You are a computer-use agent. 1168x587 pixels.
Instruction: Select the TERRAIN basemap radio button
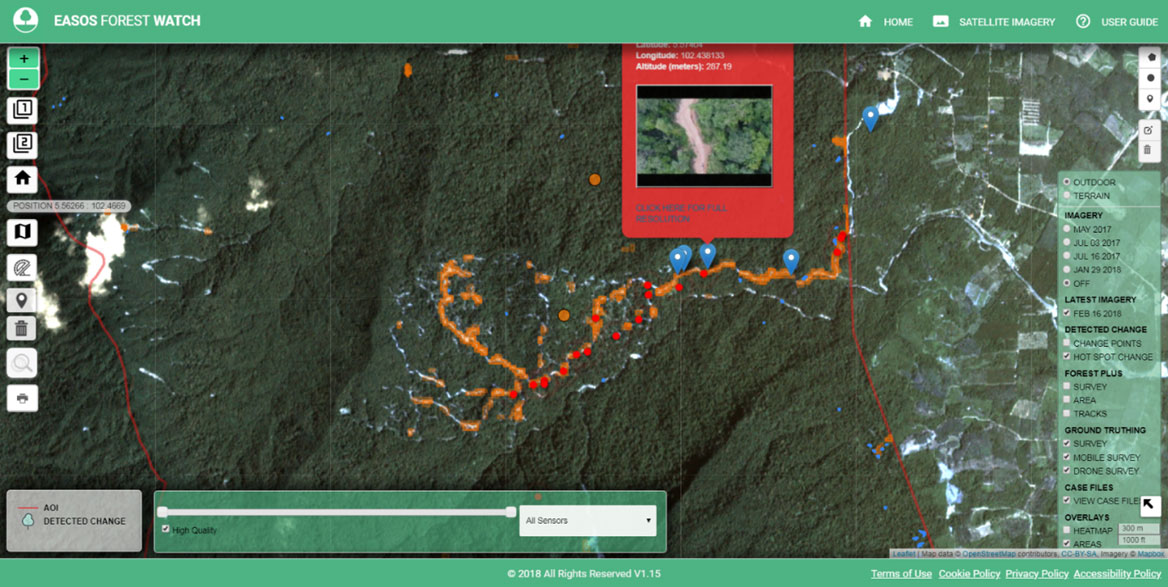click(1067, 196)
